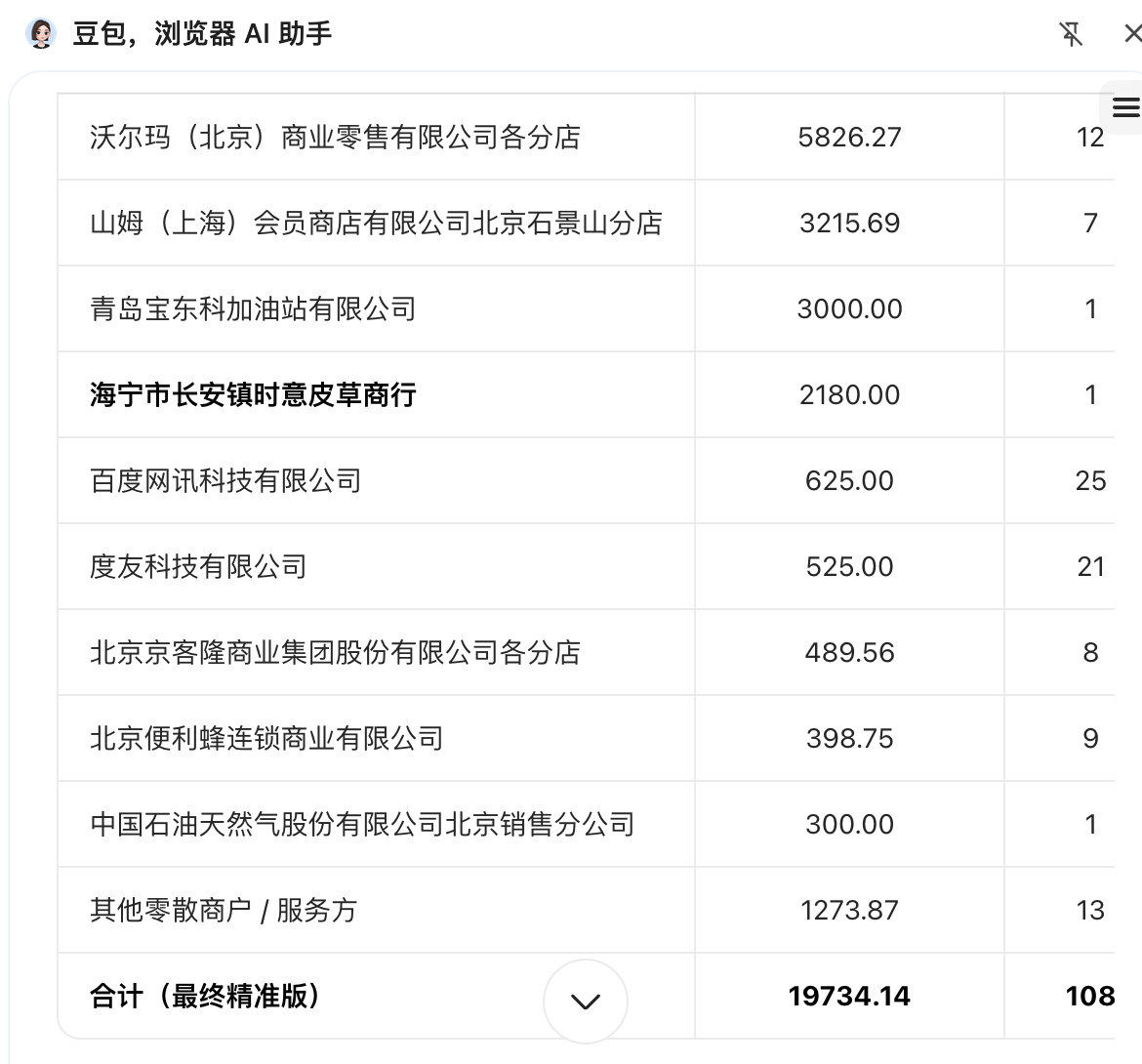Viewport: 1142px width, 1064px height.
Task: Click the 山姆(上海)会员商店 merchant cell
Action: tap(376, 224)
